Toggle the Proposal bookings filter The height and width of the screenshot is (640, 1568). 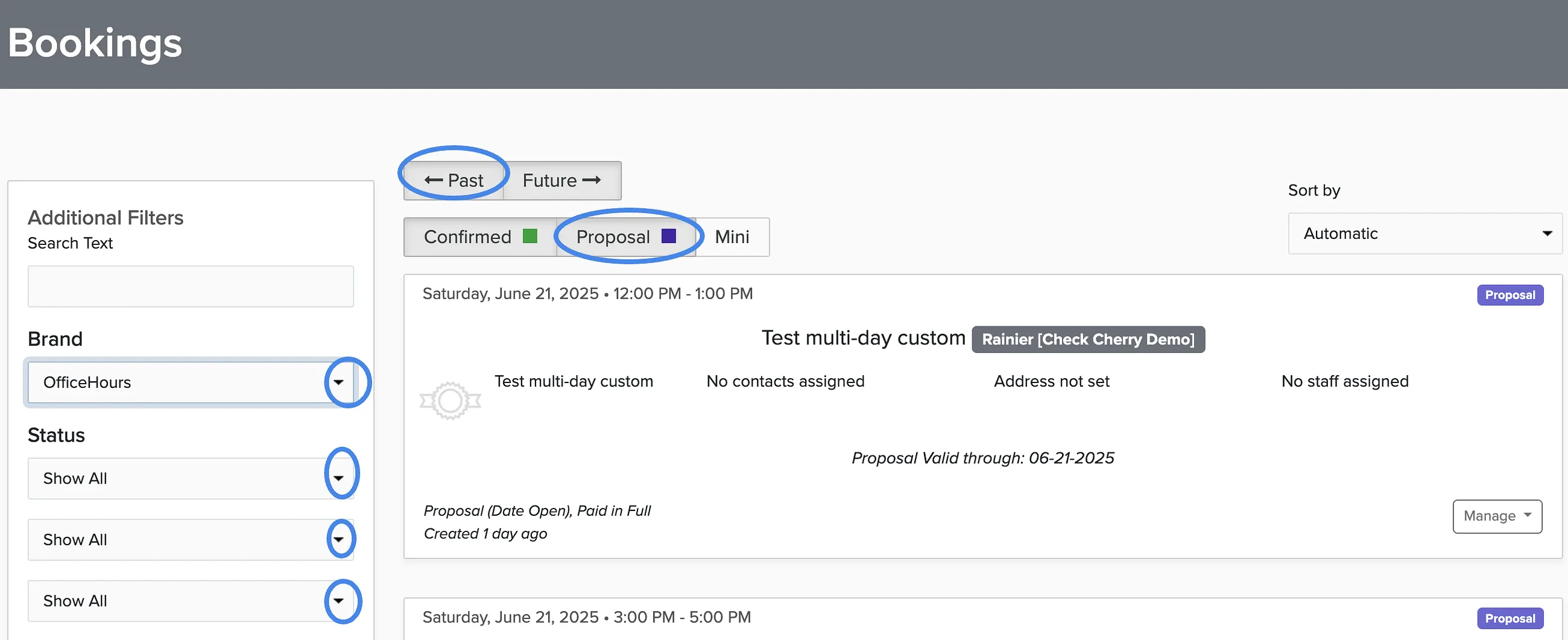(x=626, y=237)
